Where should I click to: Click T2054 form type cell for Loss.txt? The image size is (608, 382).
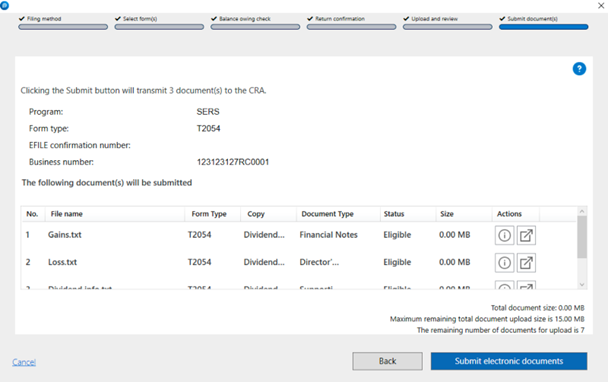199,263
